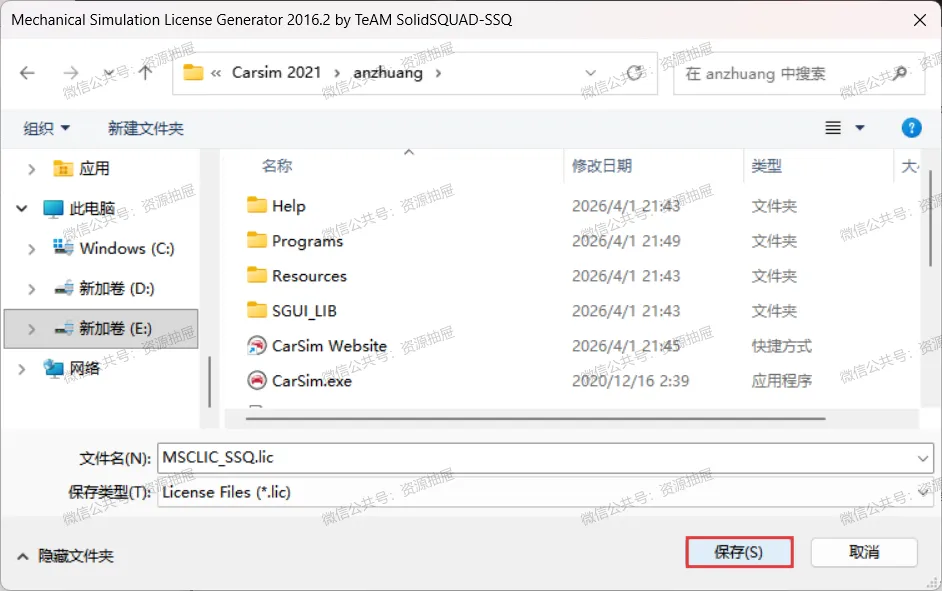Select 此电脑 in the navigation pane

79,208
